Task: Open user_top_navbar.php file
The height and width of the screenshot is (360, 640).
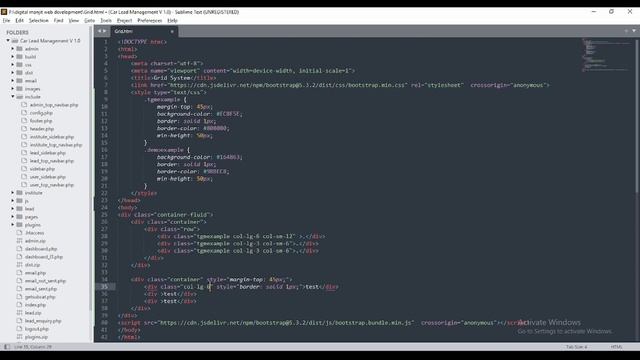Action: pyautogui.click(x=51, y=185)
